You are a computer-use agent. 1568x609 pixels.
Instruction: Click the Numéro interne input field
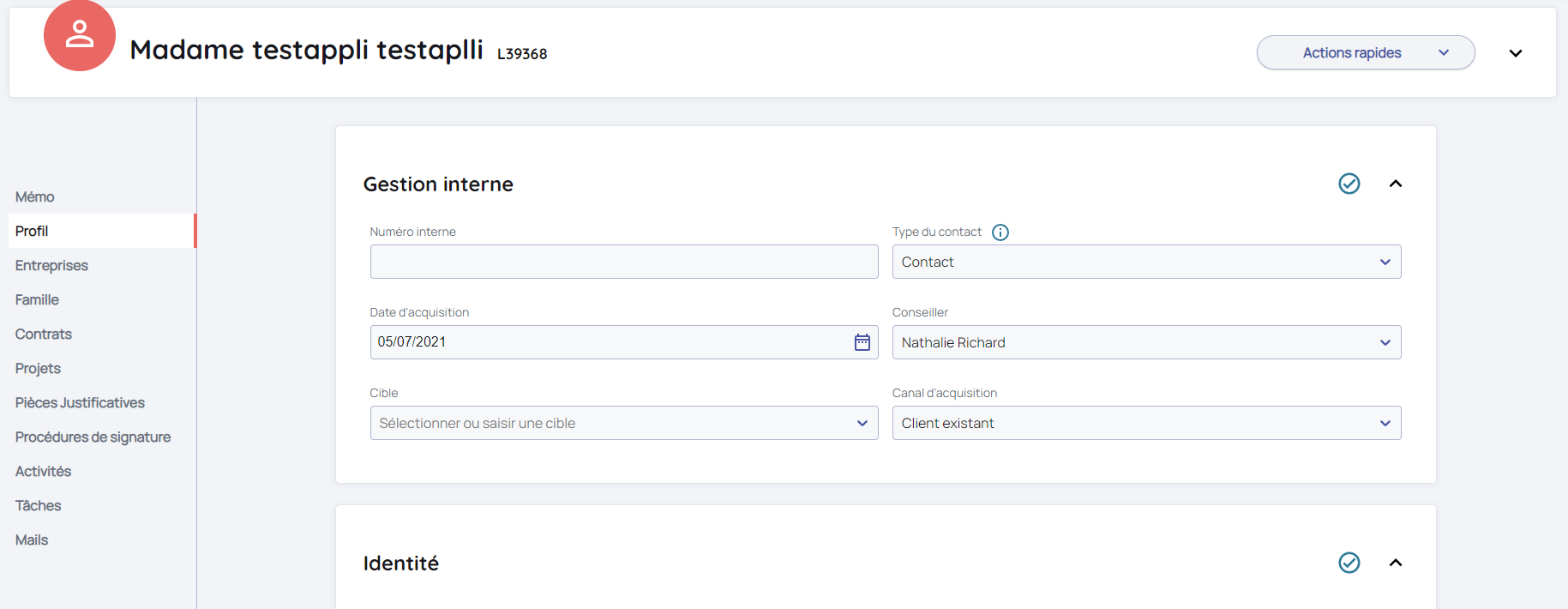tap(623, 262)
